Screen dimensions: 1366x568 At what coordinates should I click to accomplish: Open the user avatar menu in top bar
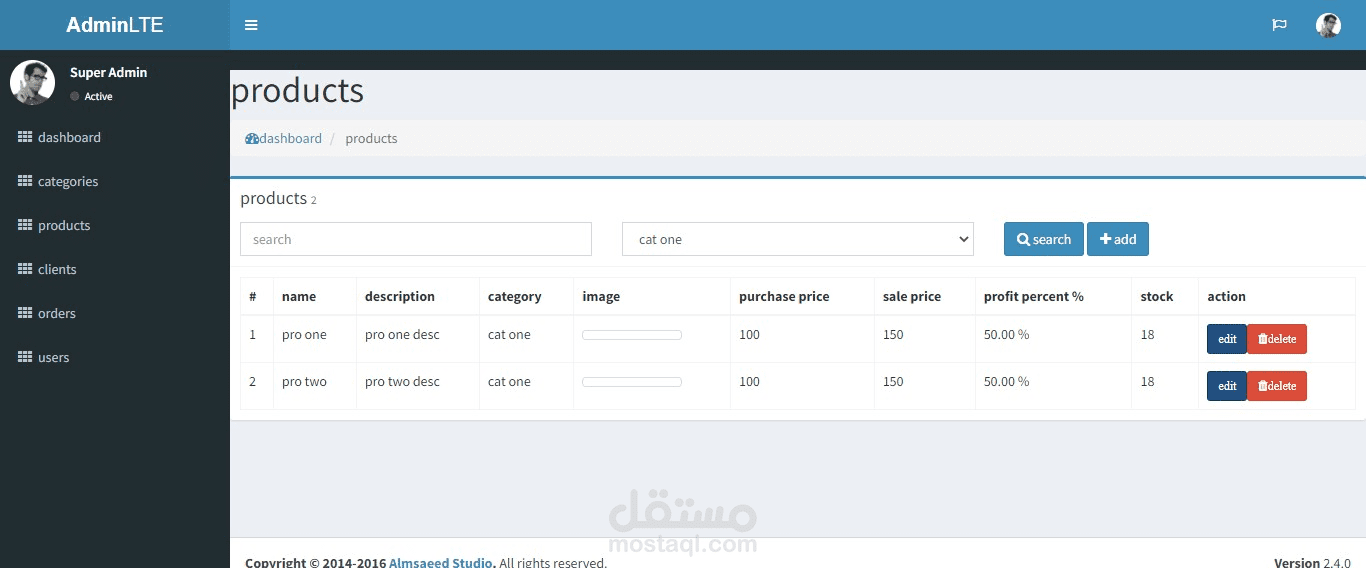[x=1328, y=25]
